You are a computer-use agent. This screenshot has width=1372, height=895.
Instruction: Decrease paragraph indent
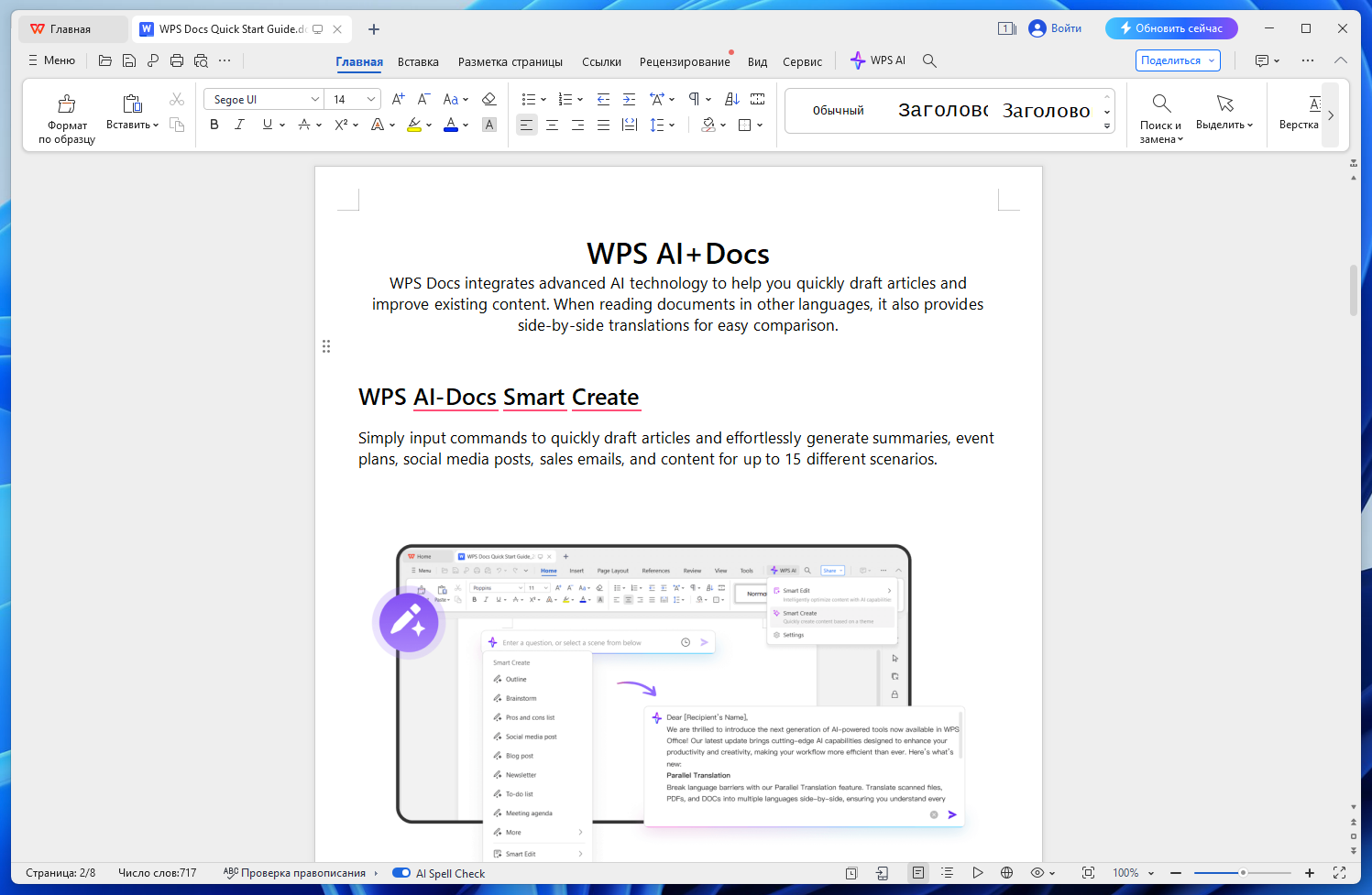[603, 99]
